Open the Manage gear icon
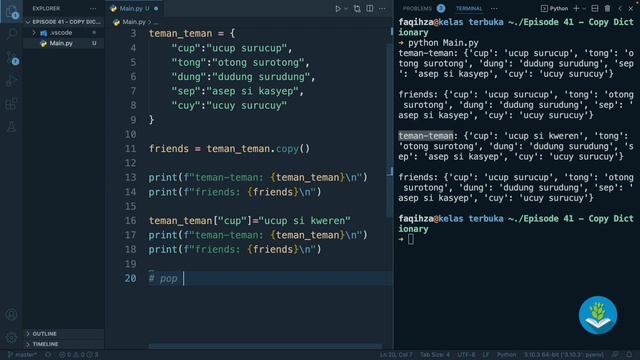This screenshot has height=360, width=640. [x=11, y=338]
